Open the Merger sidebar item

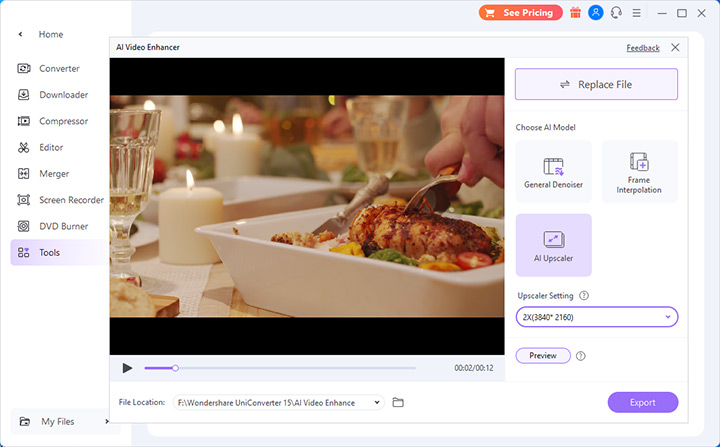[43, 174]
